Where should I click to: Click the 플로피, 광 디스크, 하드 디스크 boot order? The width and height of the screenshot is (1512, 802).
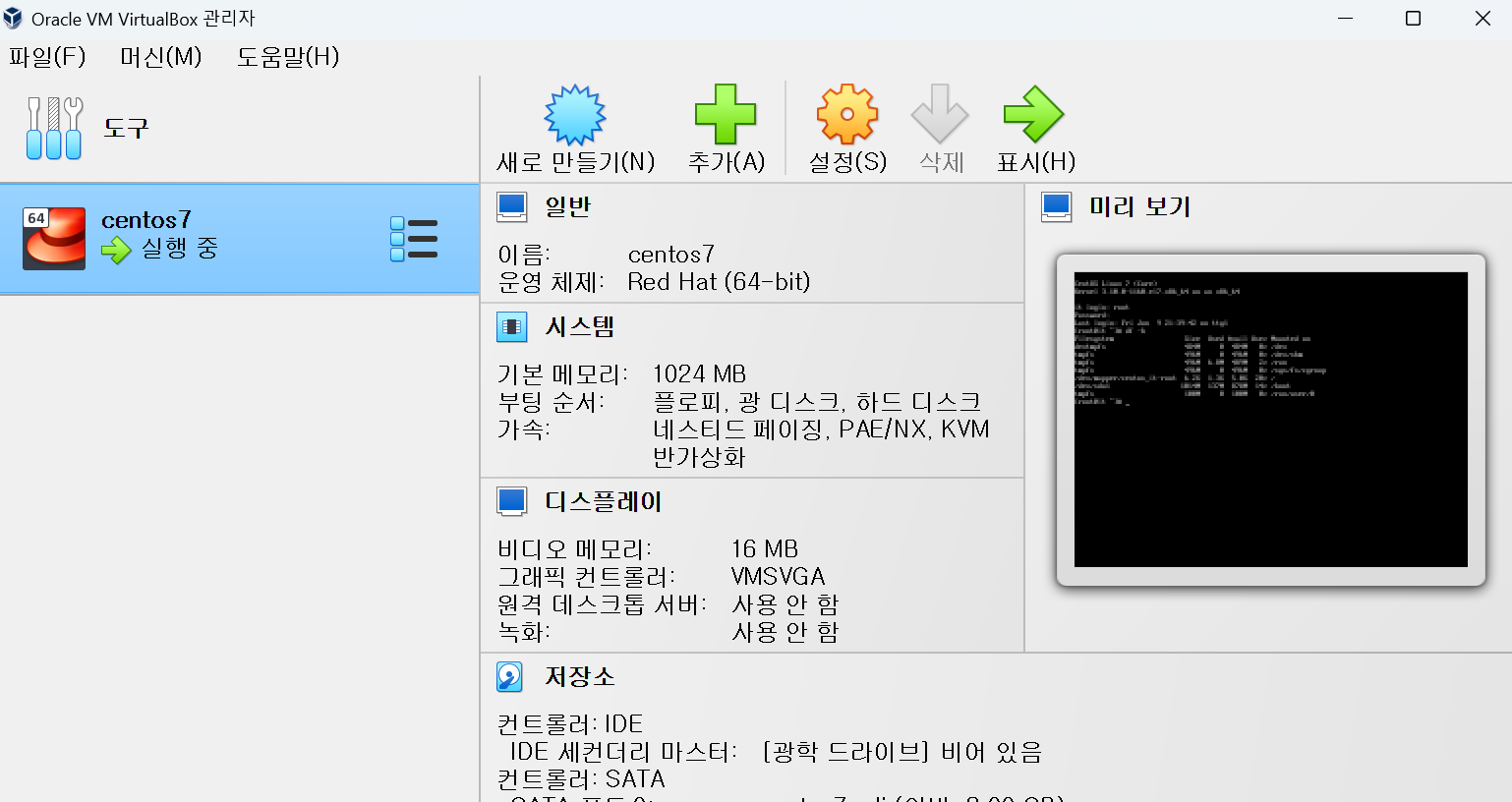pyautogui.click(x=817, y=402)
